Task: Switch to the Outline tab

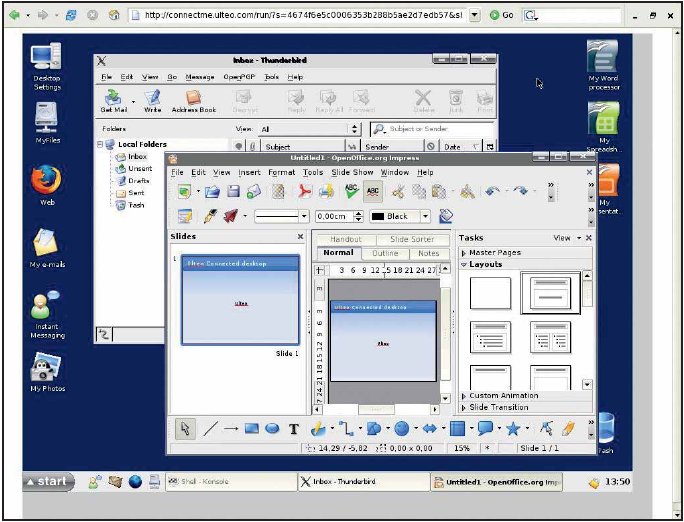Action: pos(385,253)
